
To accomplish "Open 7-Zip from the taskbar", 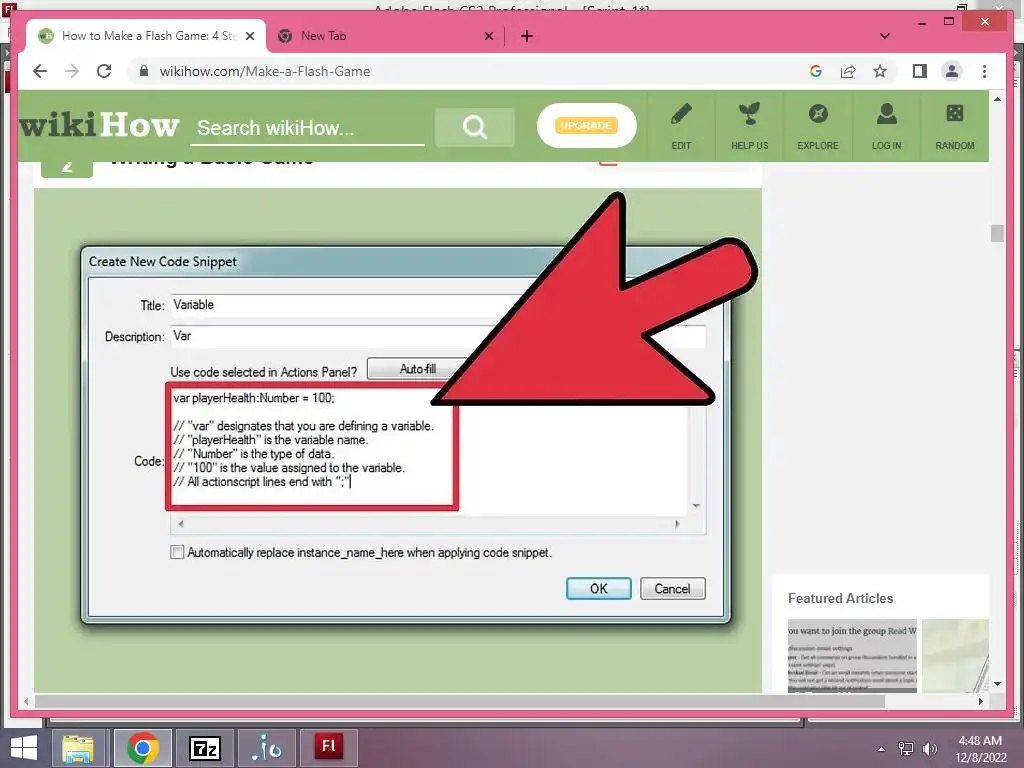I will point(204,748).
